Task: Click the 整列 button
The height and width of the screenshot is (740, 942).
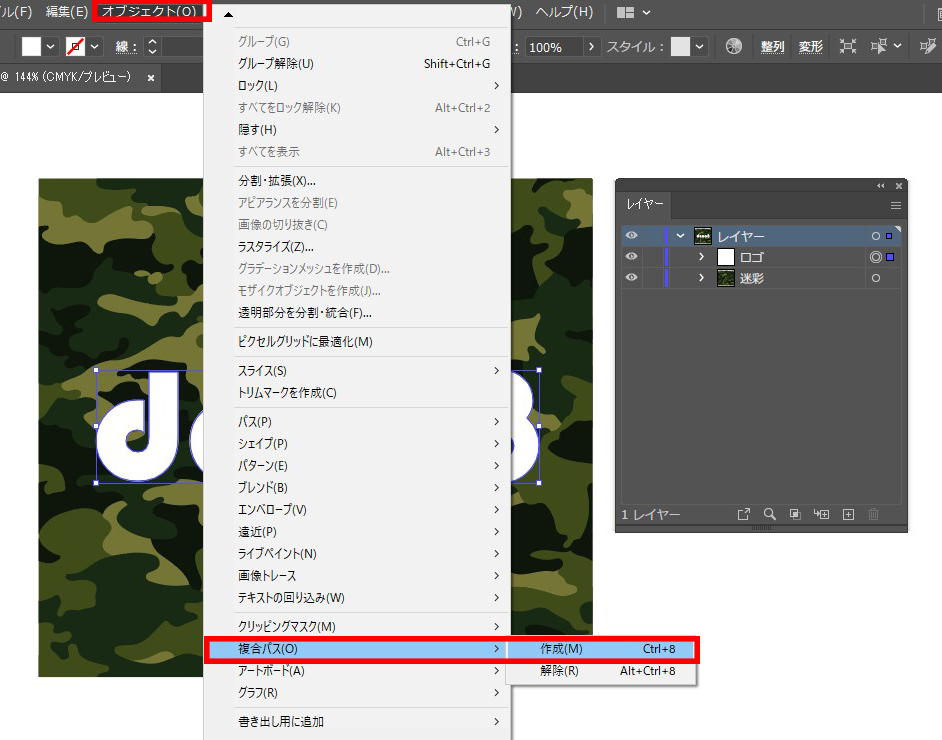Action: 771,46
